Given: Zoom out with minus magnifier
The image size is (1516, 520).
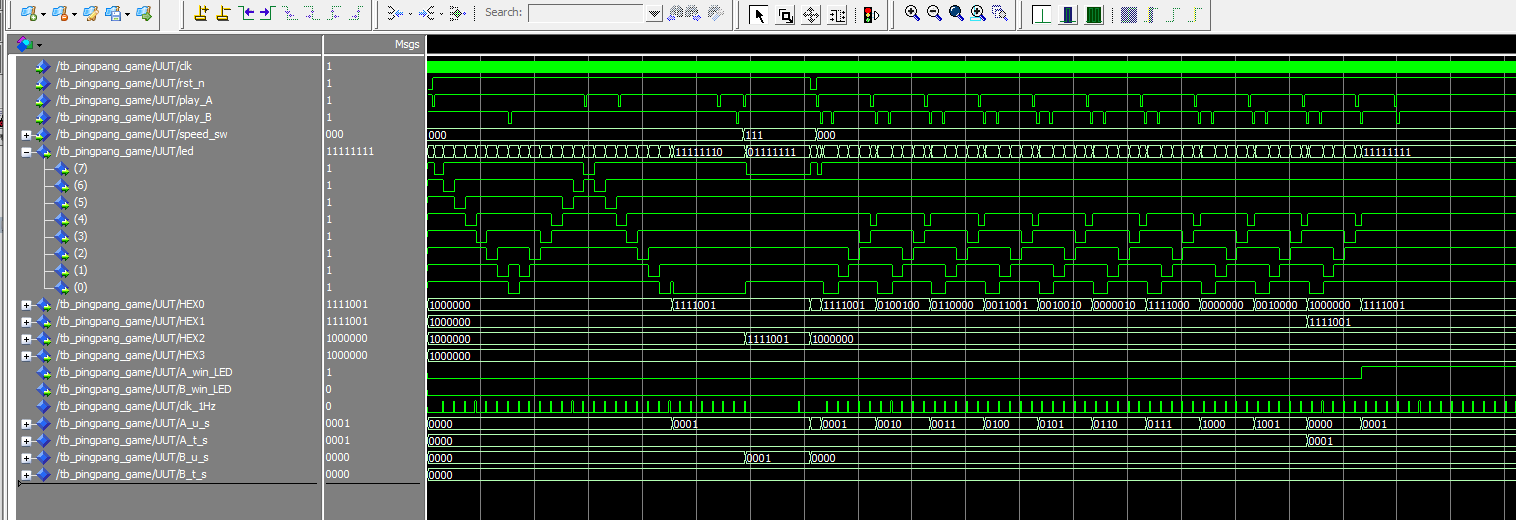Looking at the screenshot, I should click(x=934, y=14).
